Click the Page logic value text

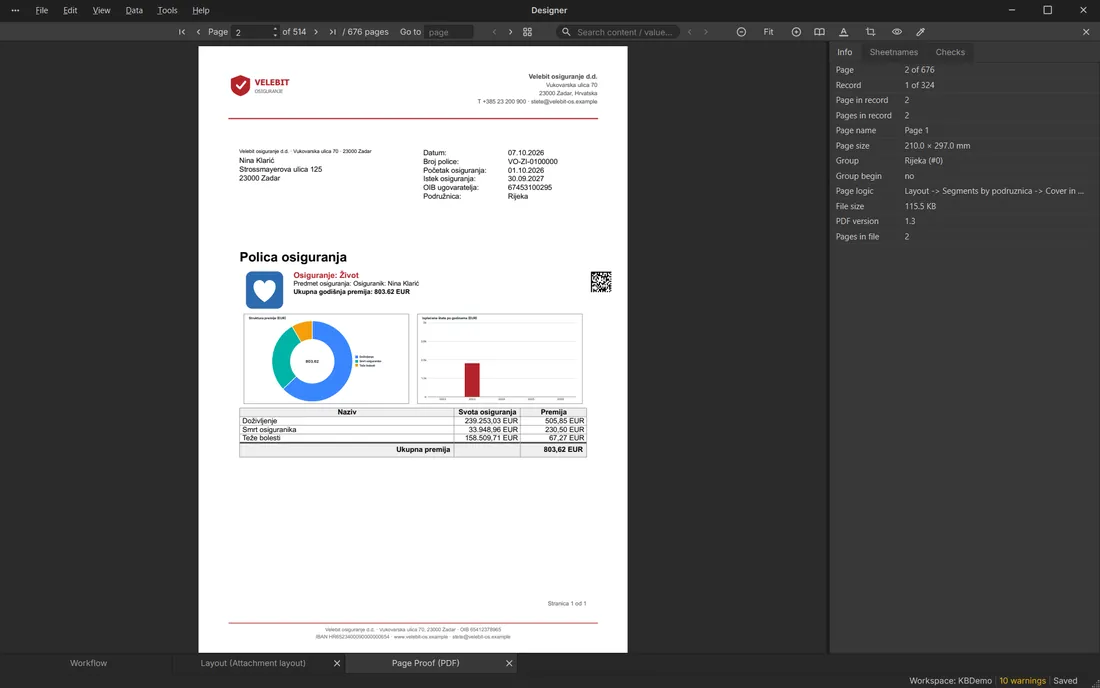pyautogui.click(x=993, y=191)
